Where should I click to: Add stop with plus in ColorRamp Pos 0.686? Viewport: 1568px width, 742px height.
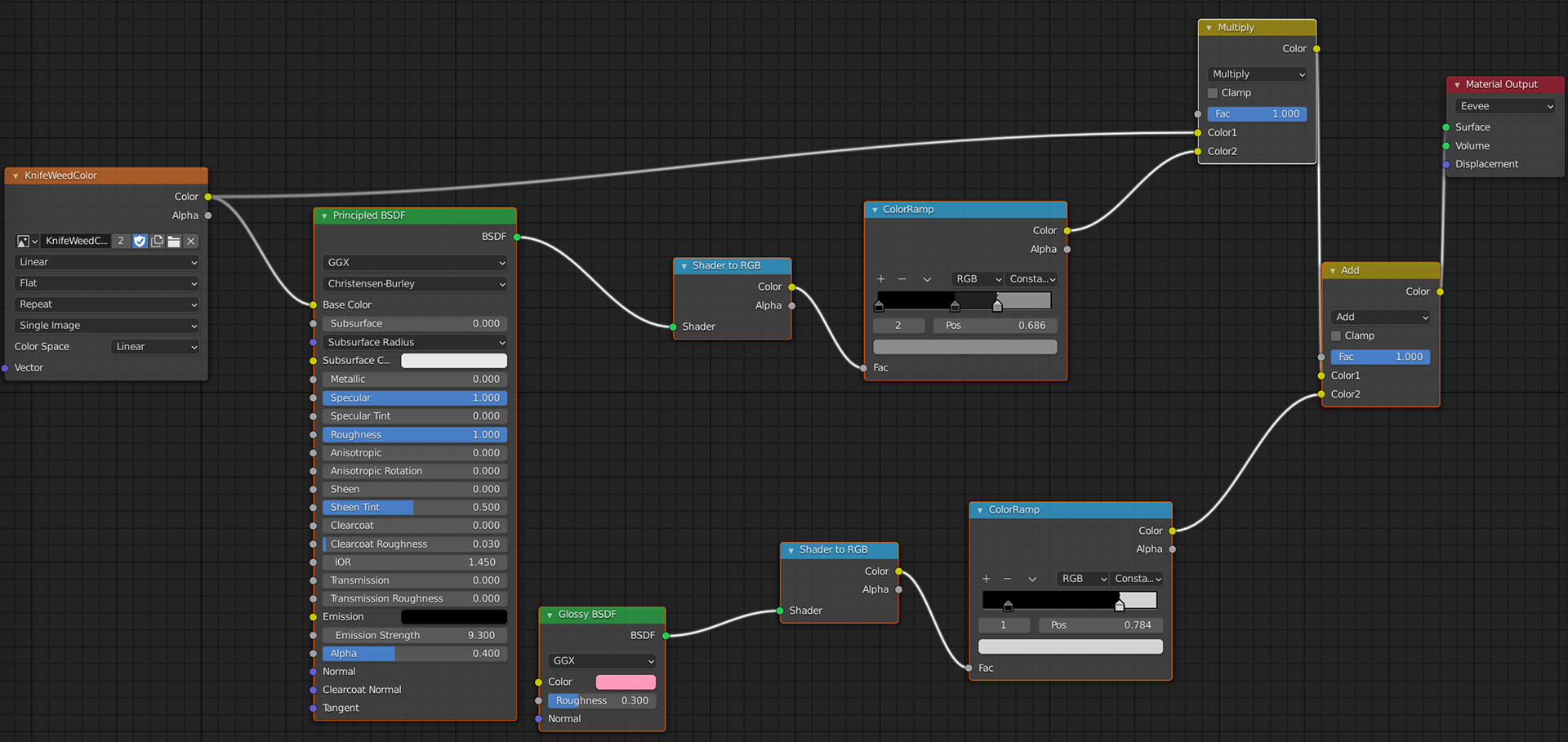pos(881,279)
